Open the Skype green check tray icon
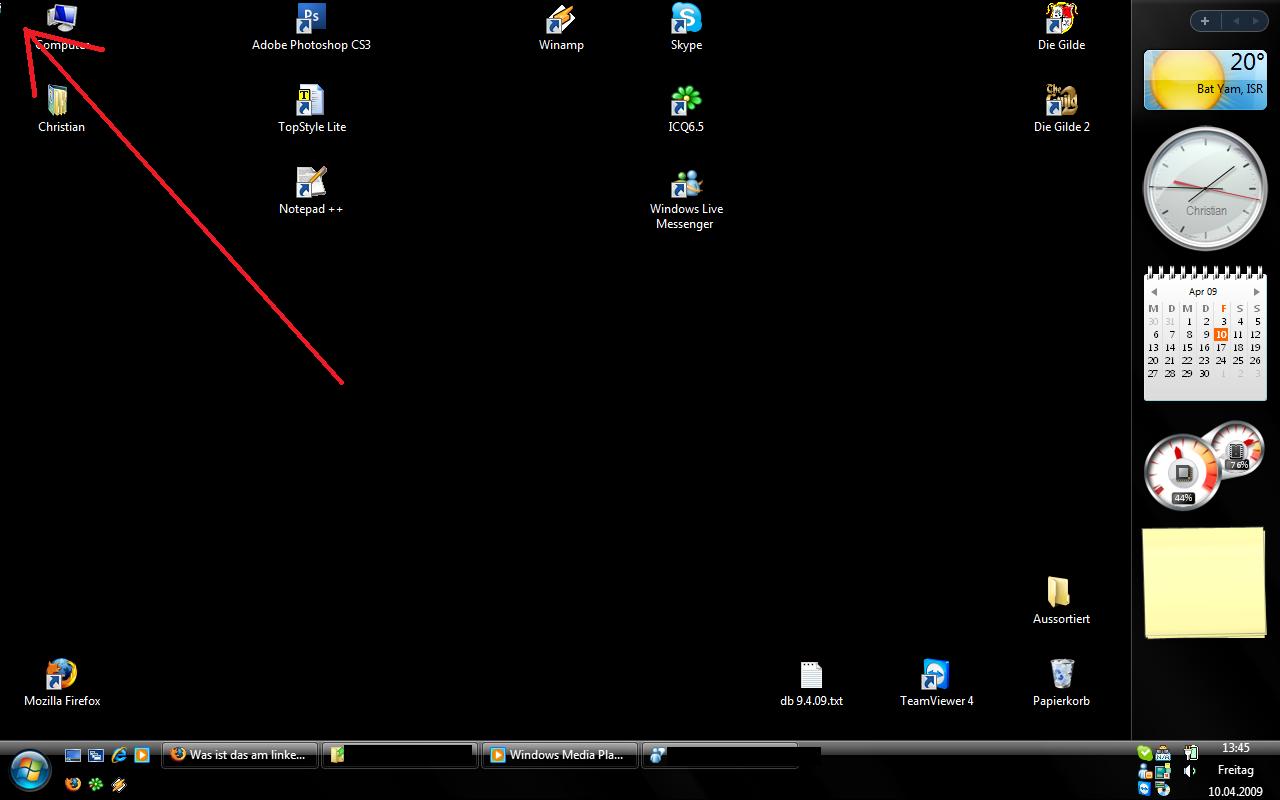Screen dimensions: 1280x800 1144,753
